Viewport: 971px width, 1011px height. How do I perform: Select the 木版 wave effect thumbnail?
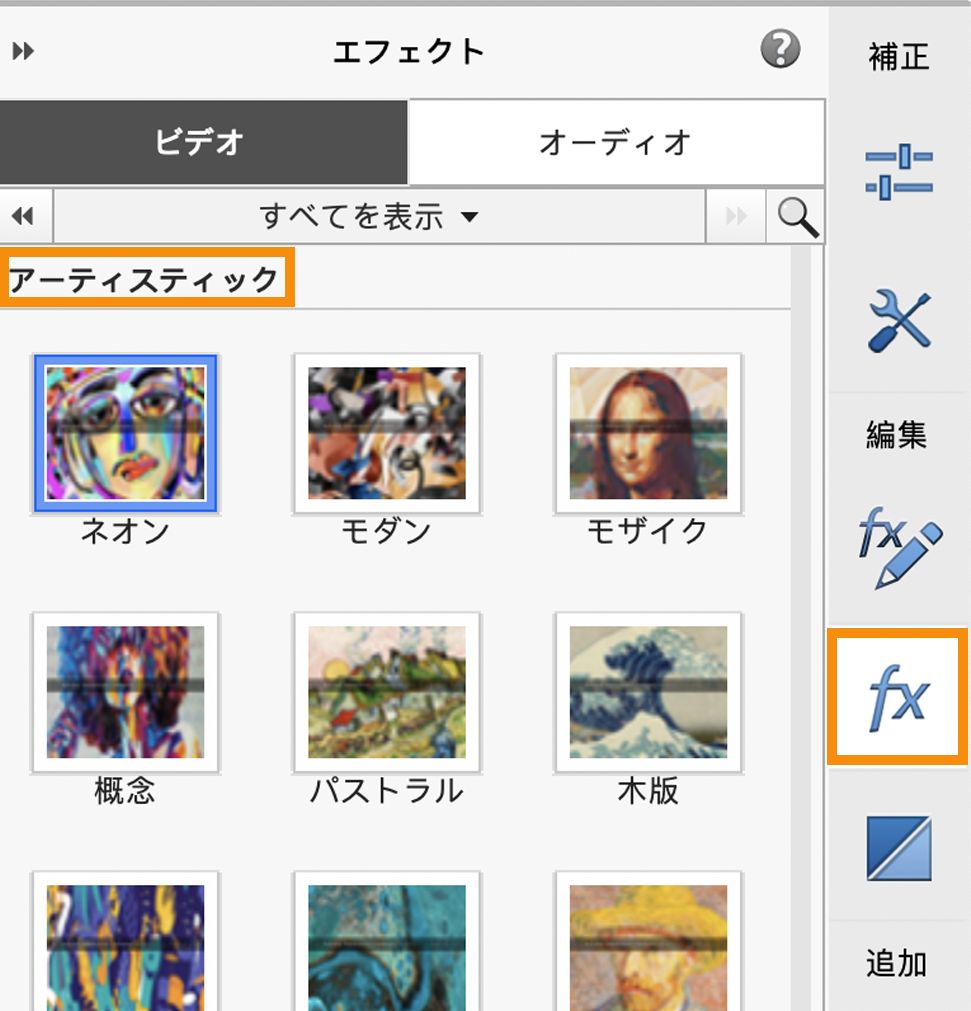pyautogui.click(x=648, y=692)
